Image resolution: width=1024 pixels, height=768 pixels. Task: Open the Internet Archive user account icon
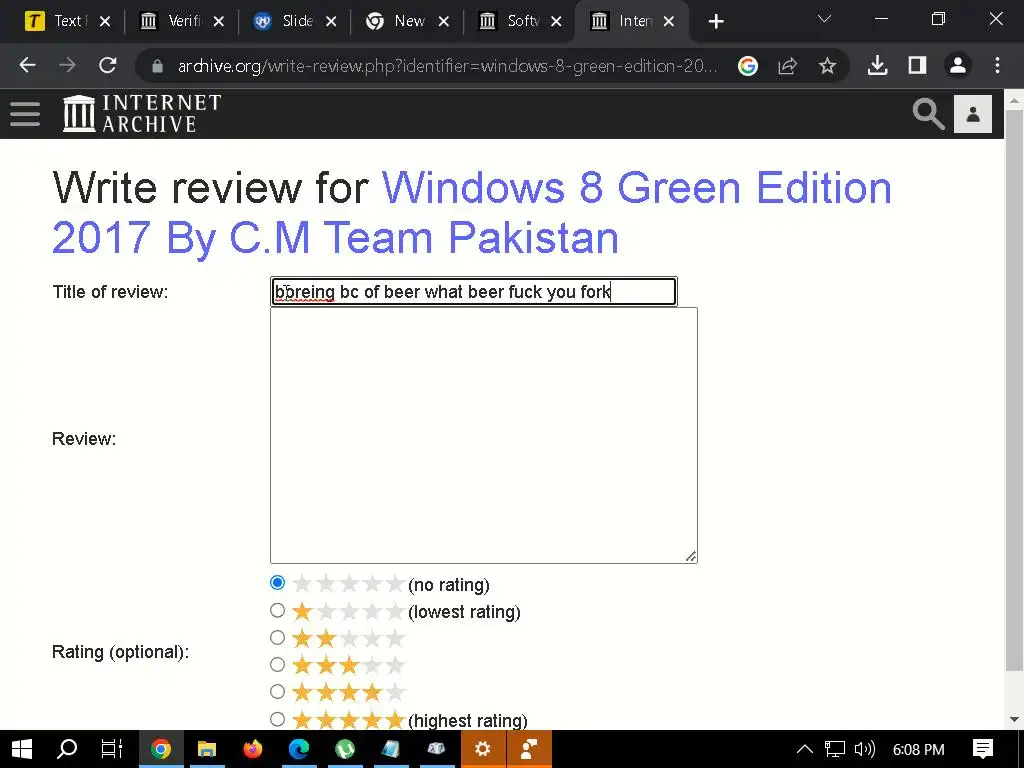pyautogui.click(x=973, y=114)
